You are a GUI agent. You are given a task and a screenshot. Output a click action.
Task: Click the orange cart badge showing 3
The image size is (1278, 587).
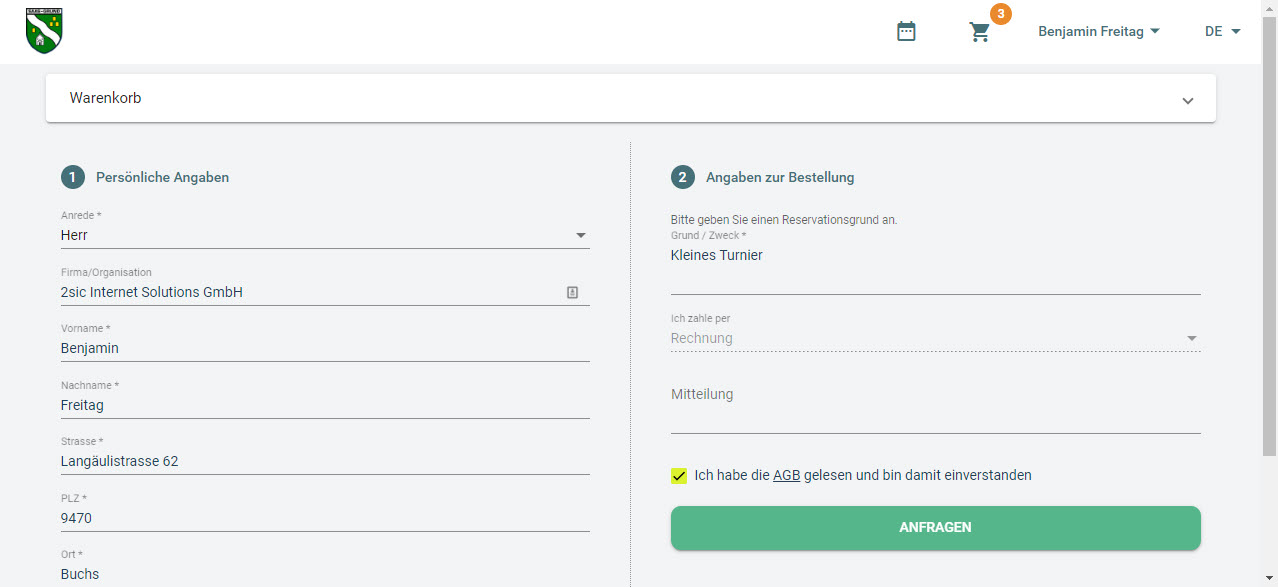(1000, 14)
